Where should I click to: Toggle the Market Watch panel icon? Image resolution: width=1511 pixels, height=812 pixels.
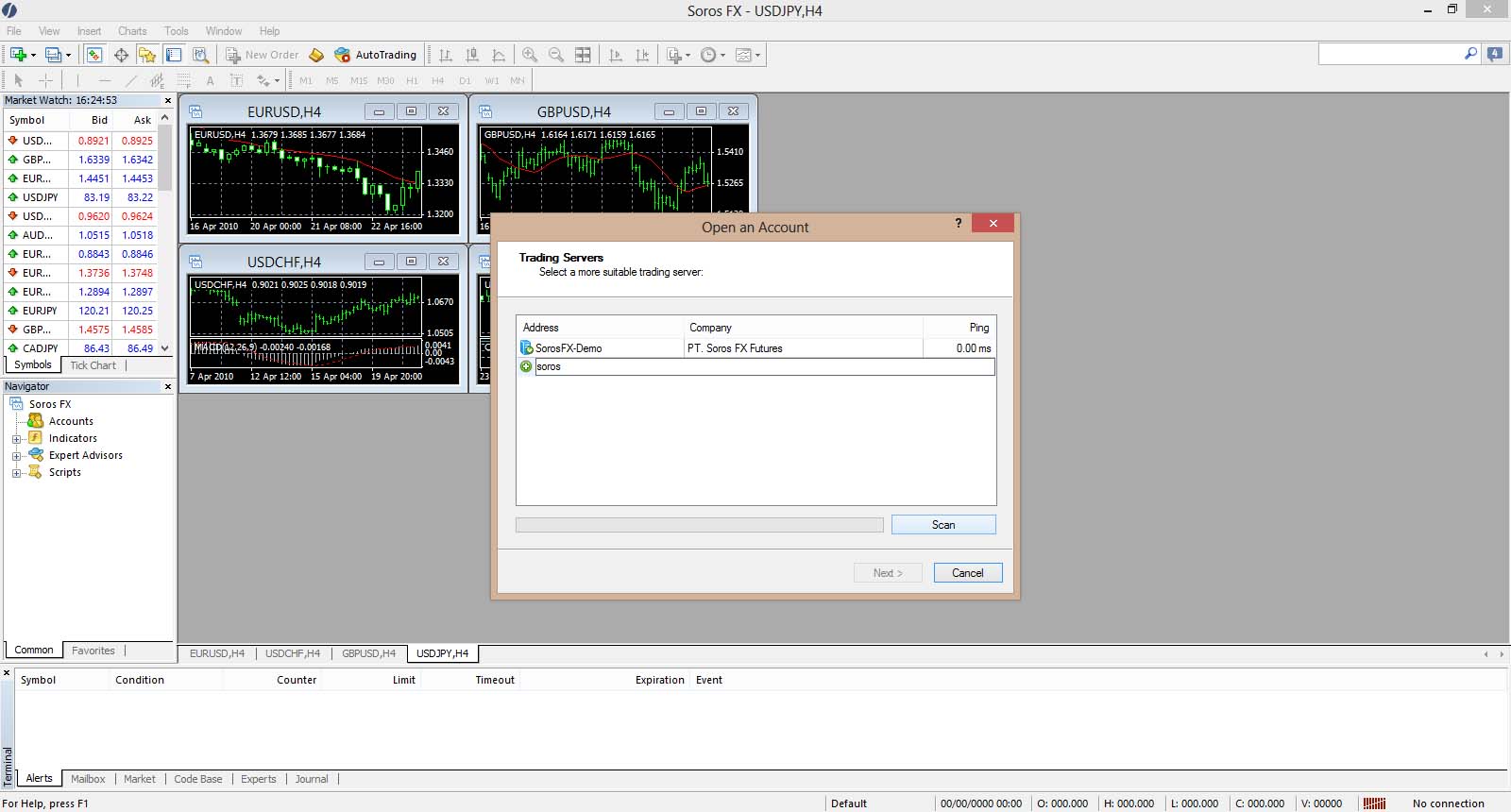(94, 55)
